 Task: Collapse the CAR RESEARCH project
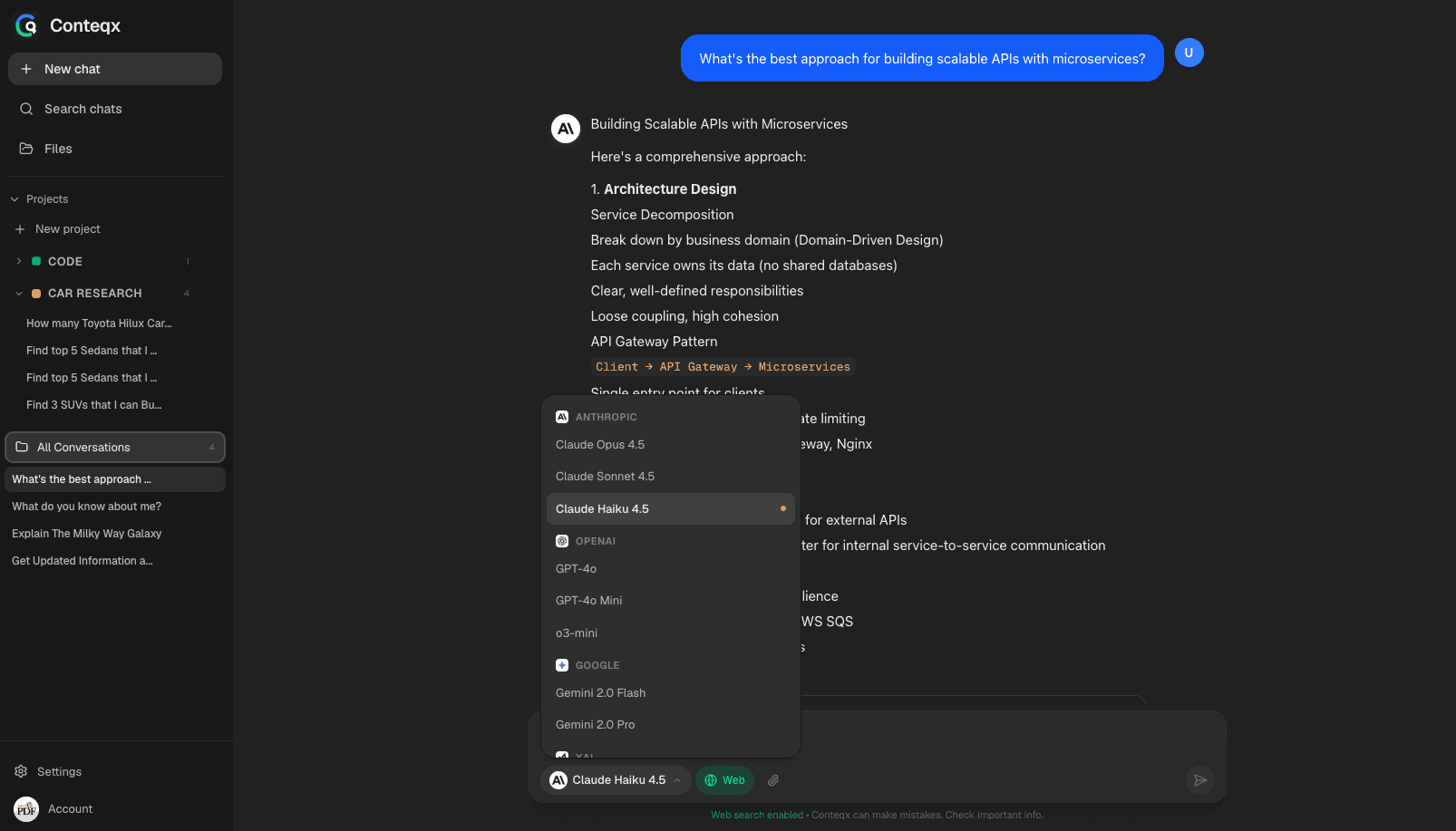pyautogui.click(x=18, y=293)
